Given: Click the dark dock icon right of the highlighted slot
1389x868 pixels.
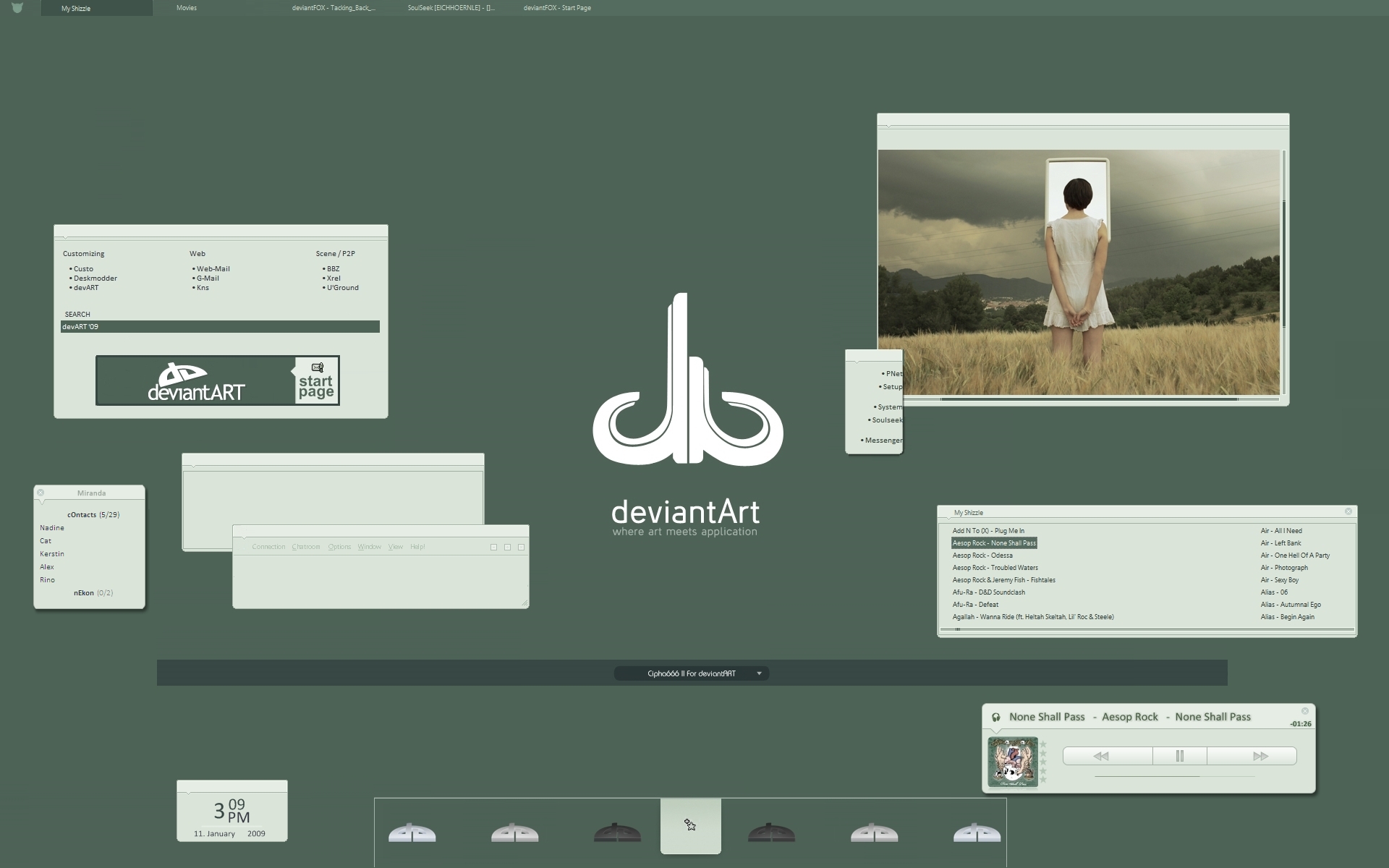Looking at the screenshot, I should coord(771,833).
